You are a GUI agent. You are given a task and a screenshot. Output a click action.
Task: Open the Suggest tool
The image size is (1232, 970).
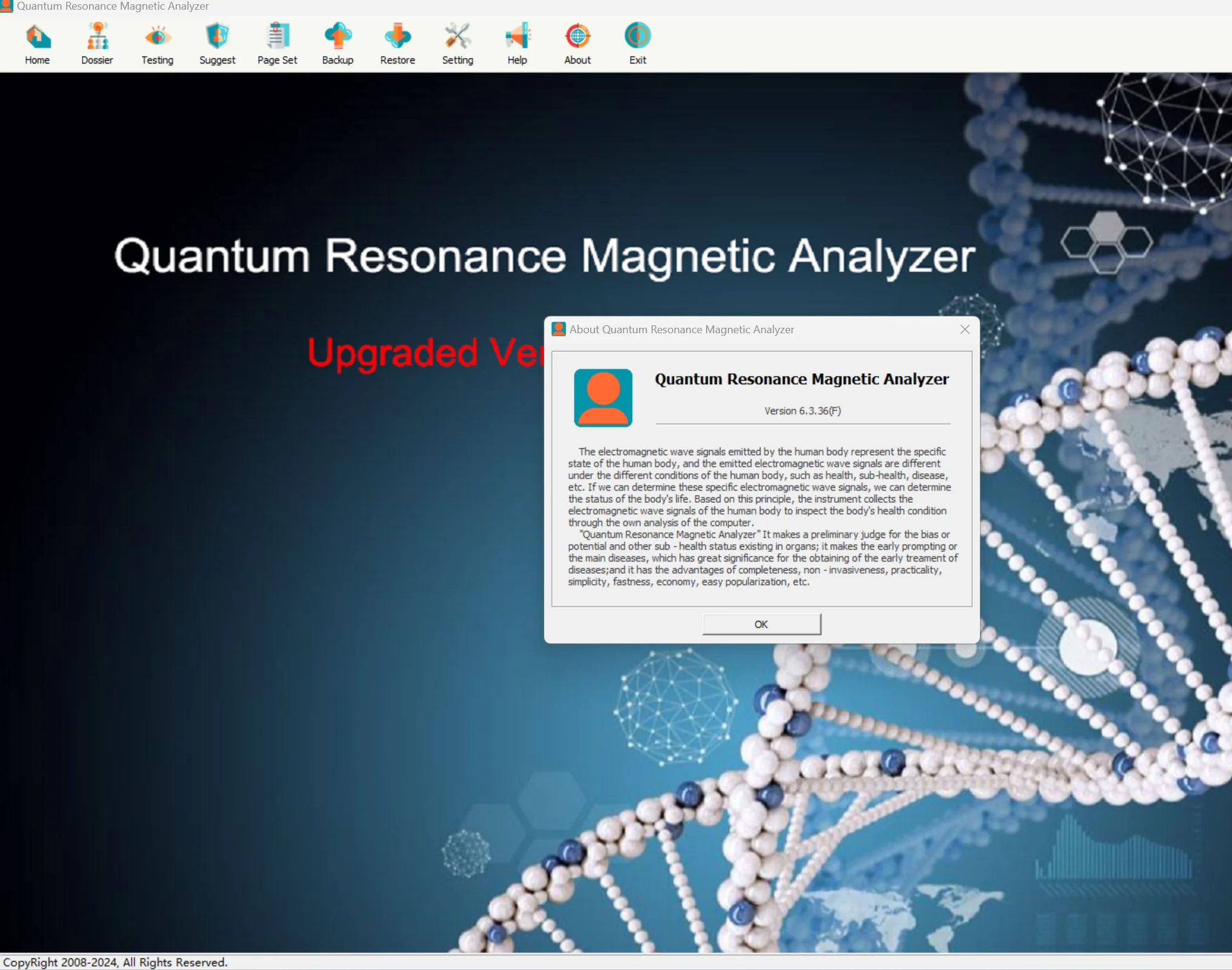tap(217, 42)
